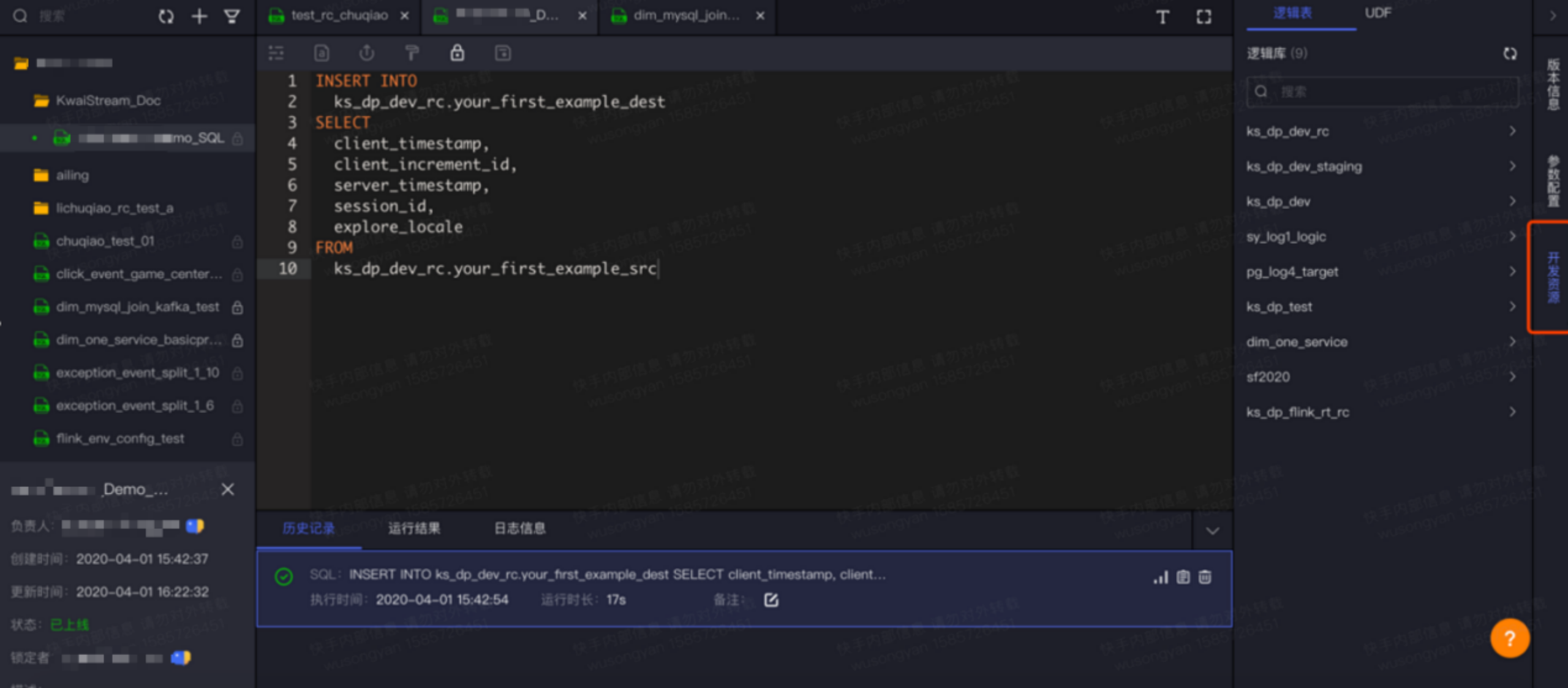Open the filter funnel icon in the sidebar

click(232, 17)
